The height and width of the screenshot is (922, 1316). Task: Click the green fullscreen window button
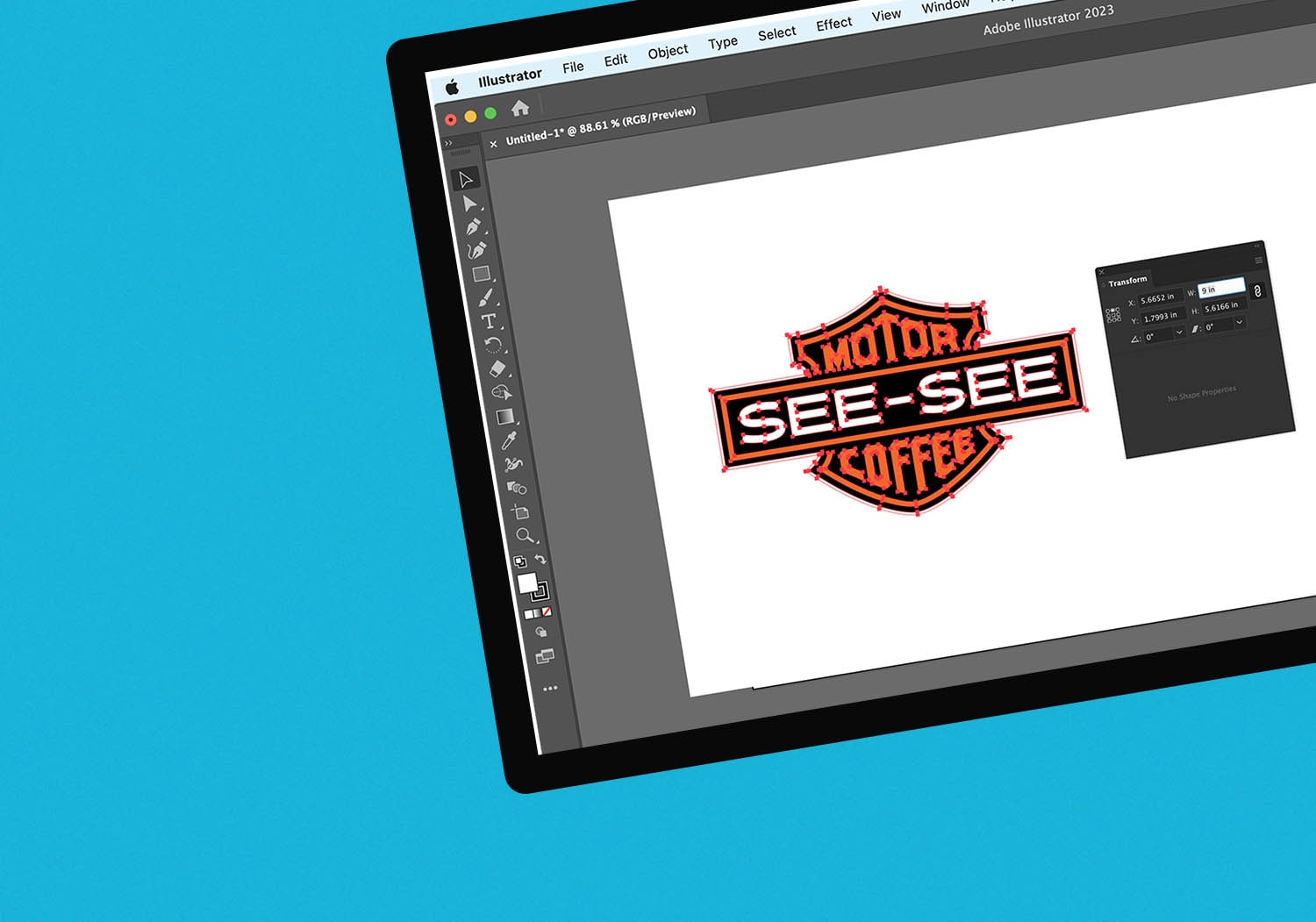pyautogui.click(x=490, y=112)
